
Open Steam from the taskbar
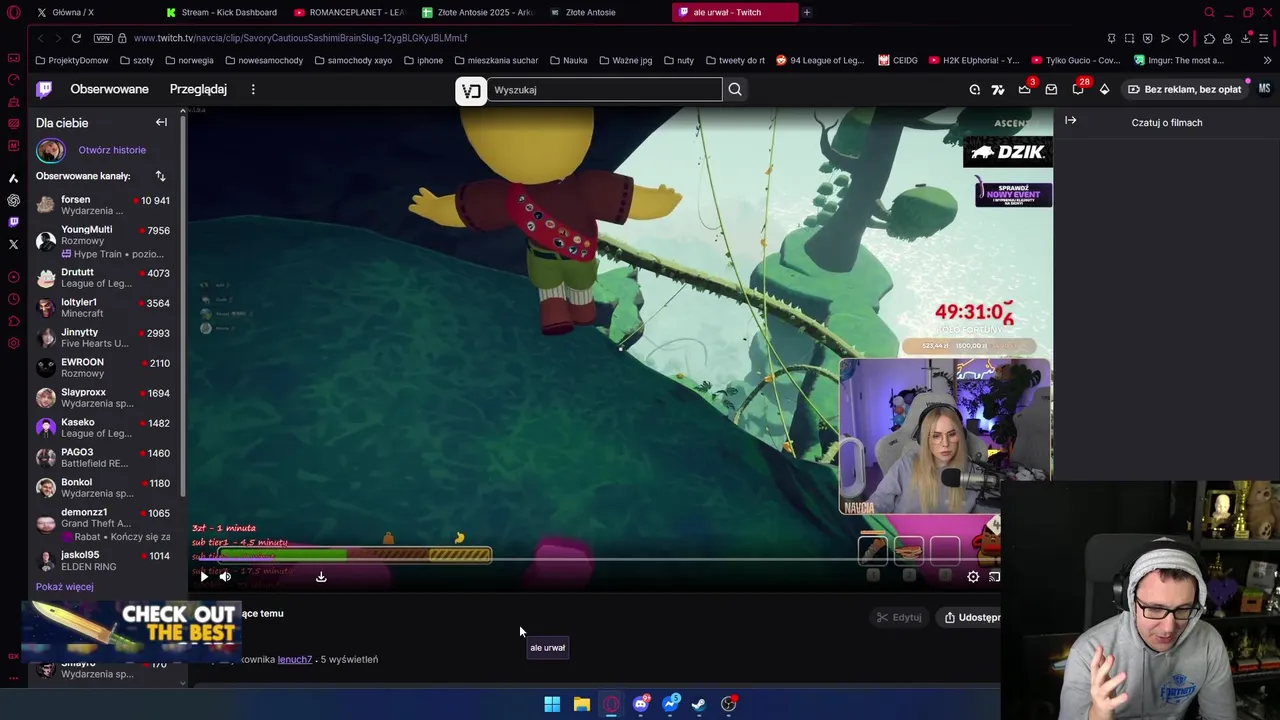pyautogui.click(x=699, y=704)
